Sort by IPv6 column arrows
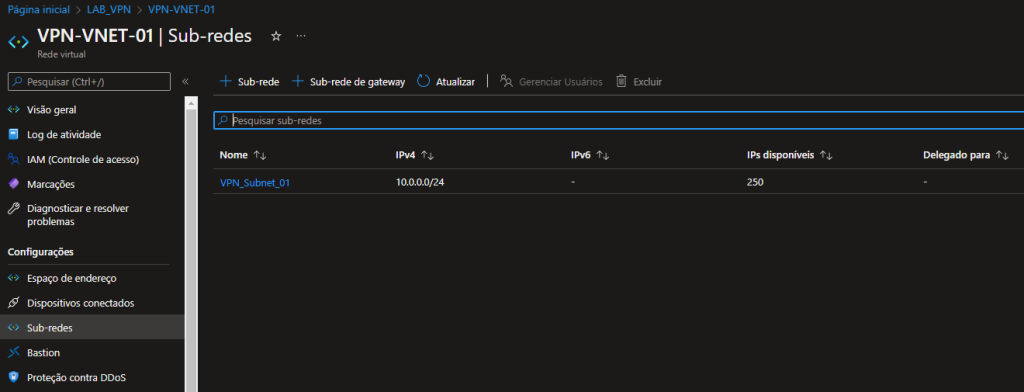The height and width of the screenshot is (392, 1024). (603, 155)
